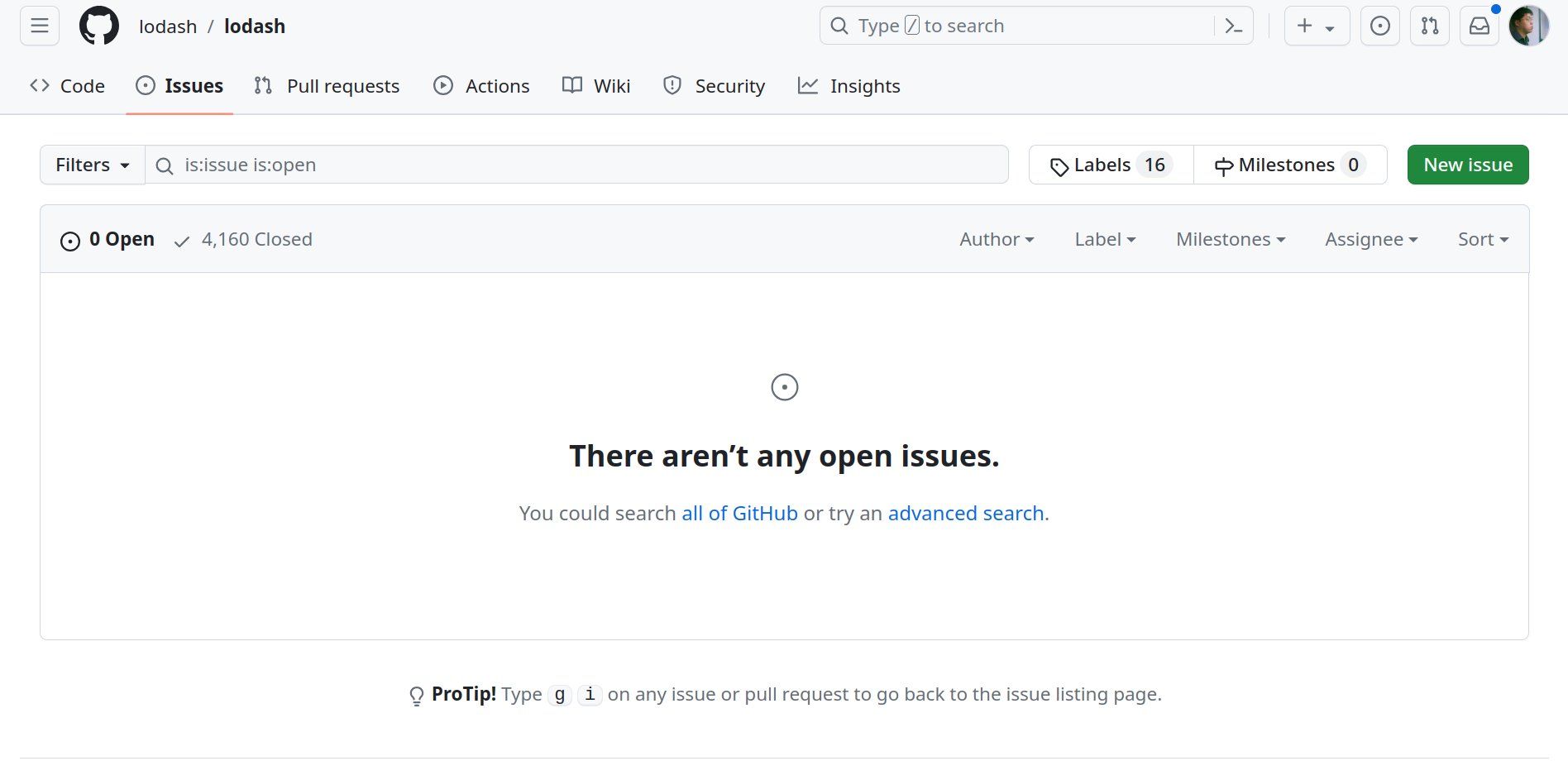Select the Issues tab
Screen dimensions: 1568x761
[179, 86]
